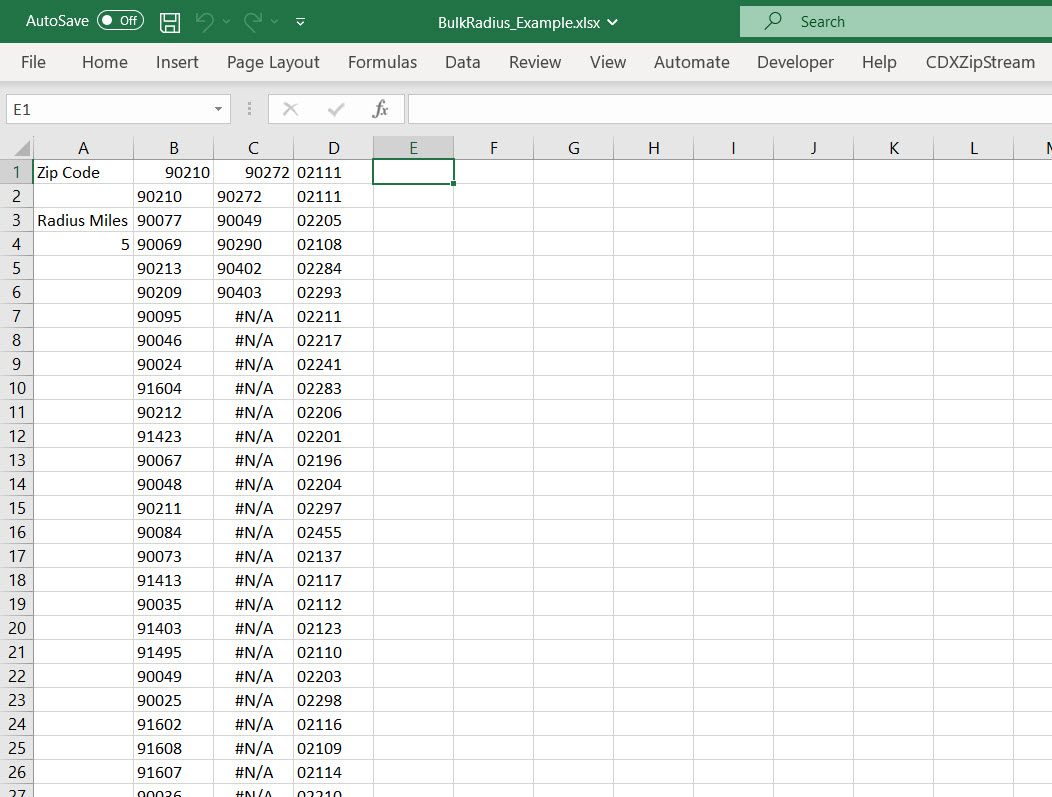The height and width of the screenshot is (797, 1052).
Task: Open the Redo history dropdown arrow
Action: pyautogui.click(x=274, y=22)
